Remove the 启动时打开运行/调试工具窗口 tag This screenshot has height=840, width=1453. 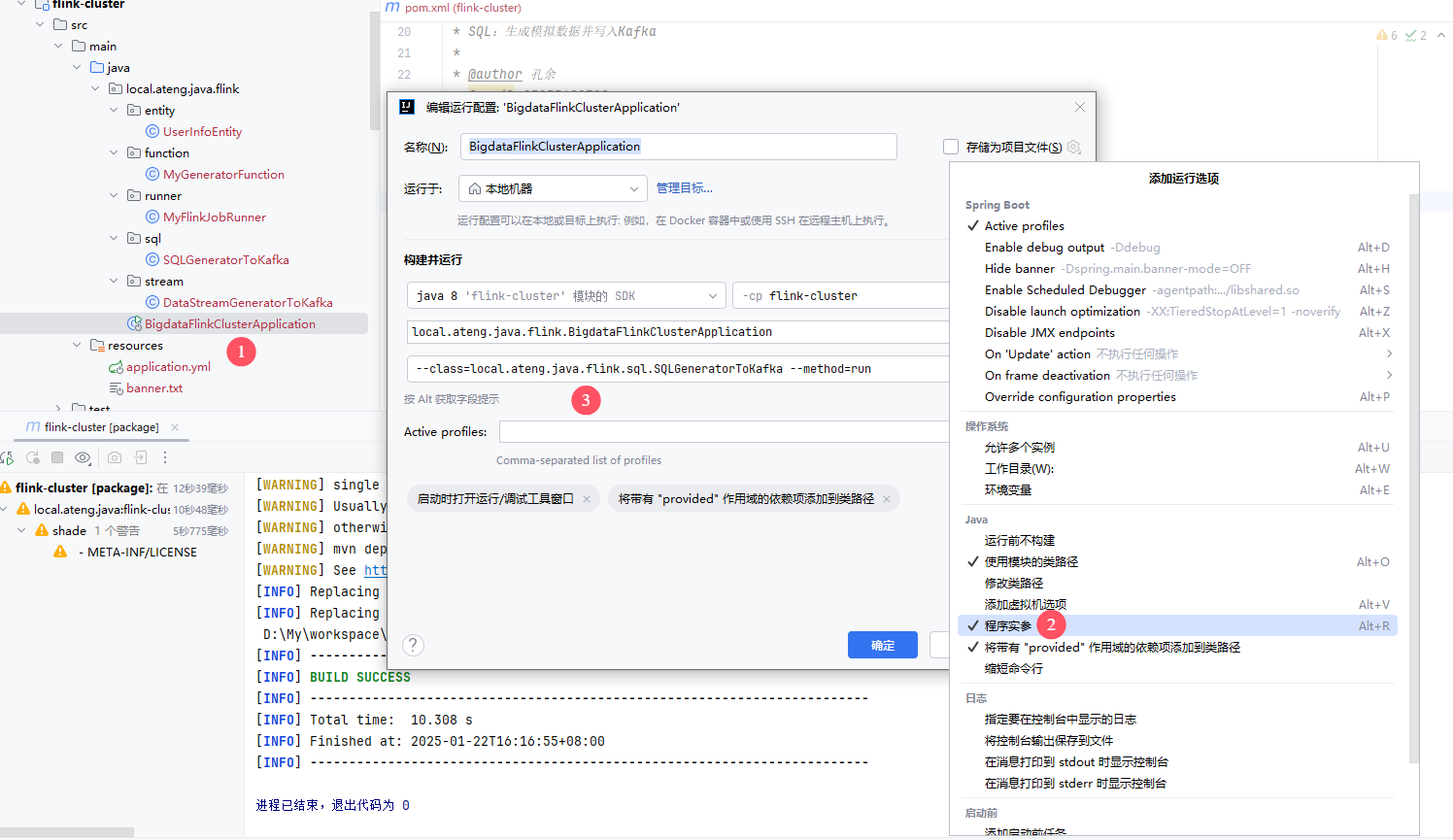pyautogui.click(x=587, y=499)
